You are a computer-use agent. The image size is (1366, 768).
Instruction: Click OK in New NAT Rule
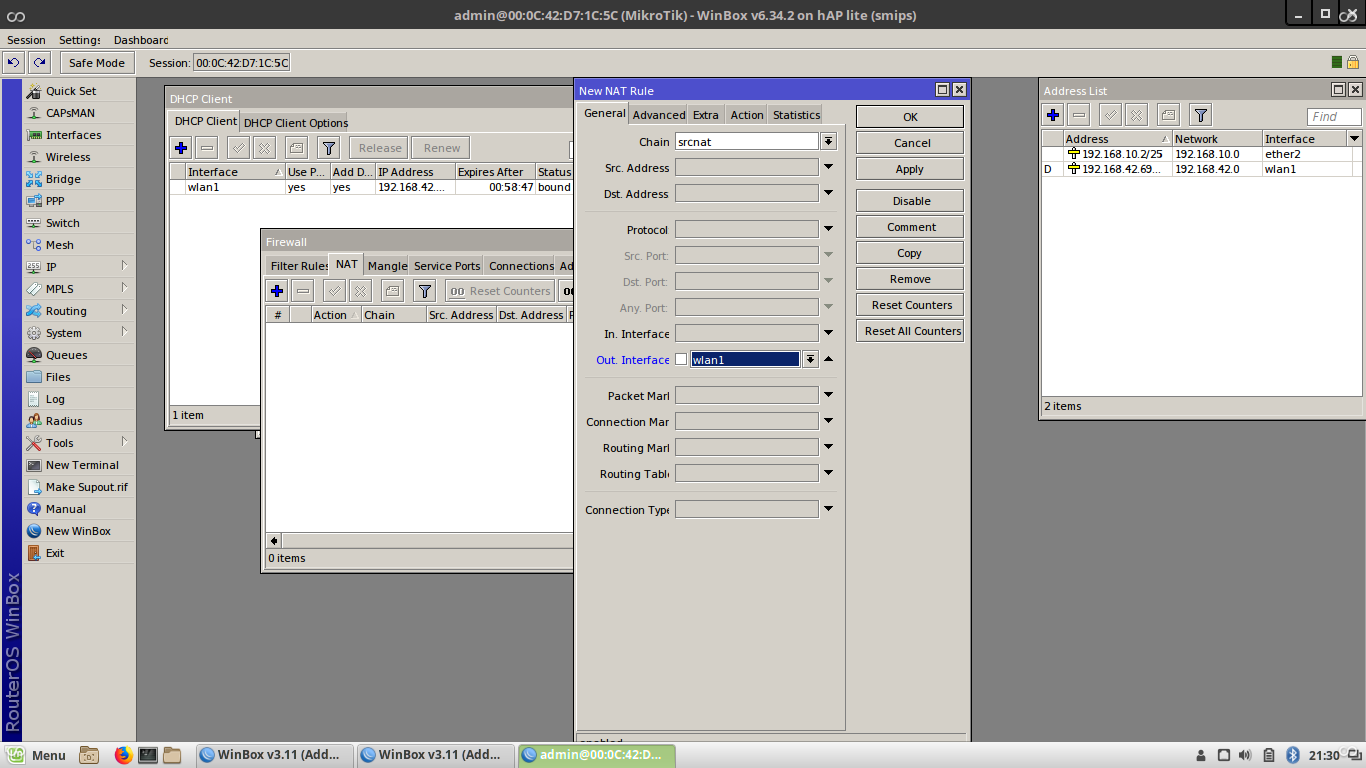pyautogui.click(x=910, y=117)
